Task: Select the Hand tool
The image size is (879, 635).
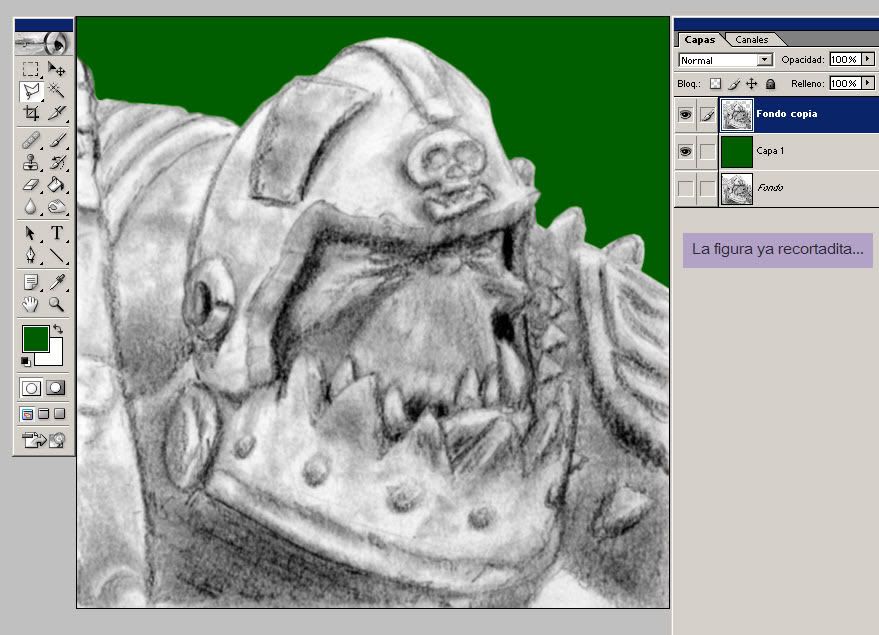Action: click(x=30, y=304)
